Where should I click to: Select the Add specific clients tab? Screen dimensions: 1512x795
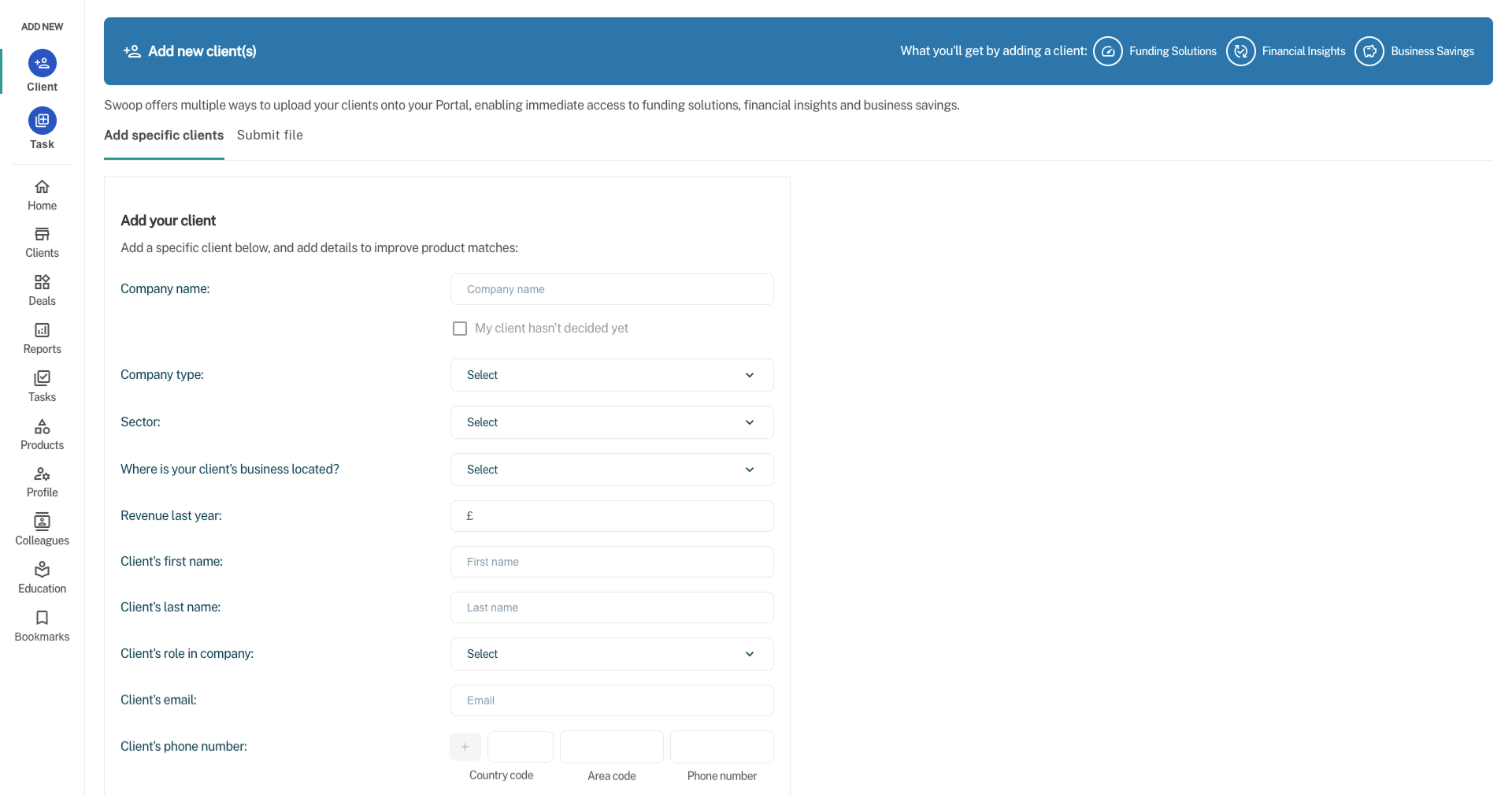(x=164, y=136)
